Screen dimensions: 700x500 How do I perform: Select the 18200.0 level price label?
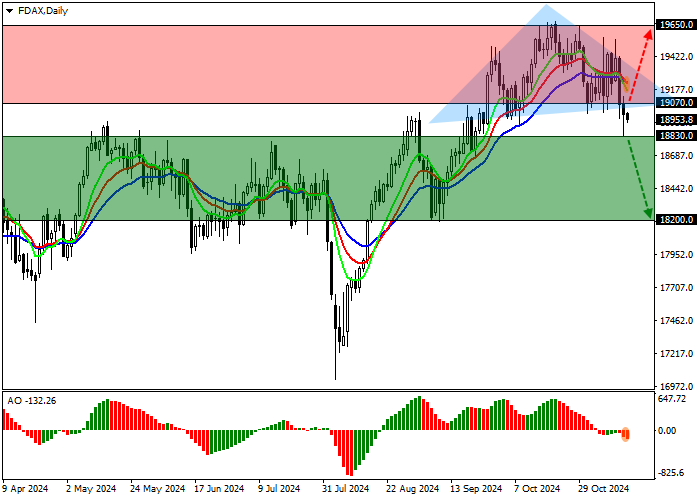coord(676,220)
